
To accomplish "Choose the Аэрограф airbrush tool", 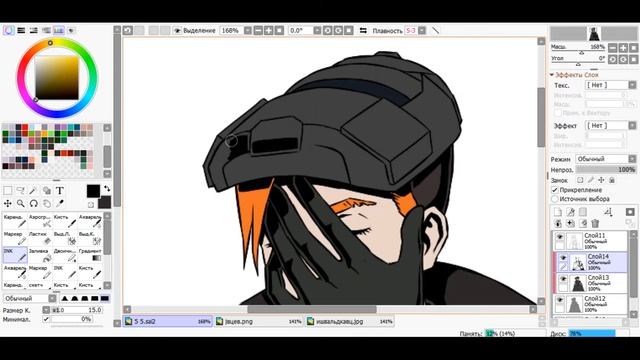I will pos(40,221).
